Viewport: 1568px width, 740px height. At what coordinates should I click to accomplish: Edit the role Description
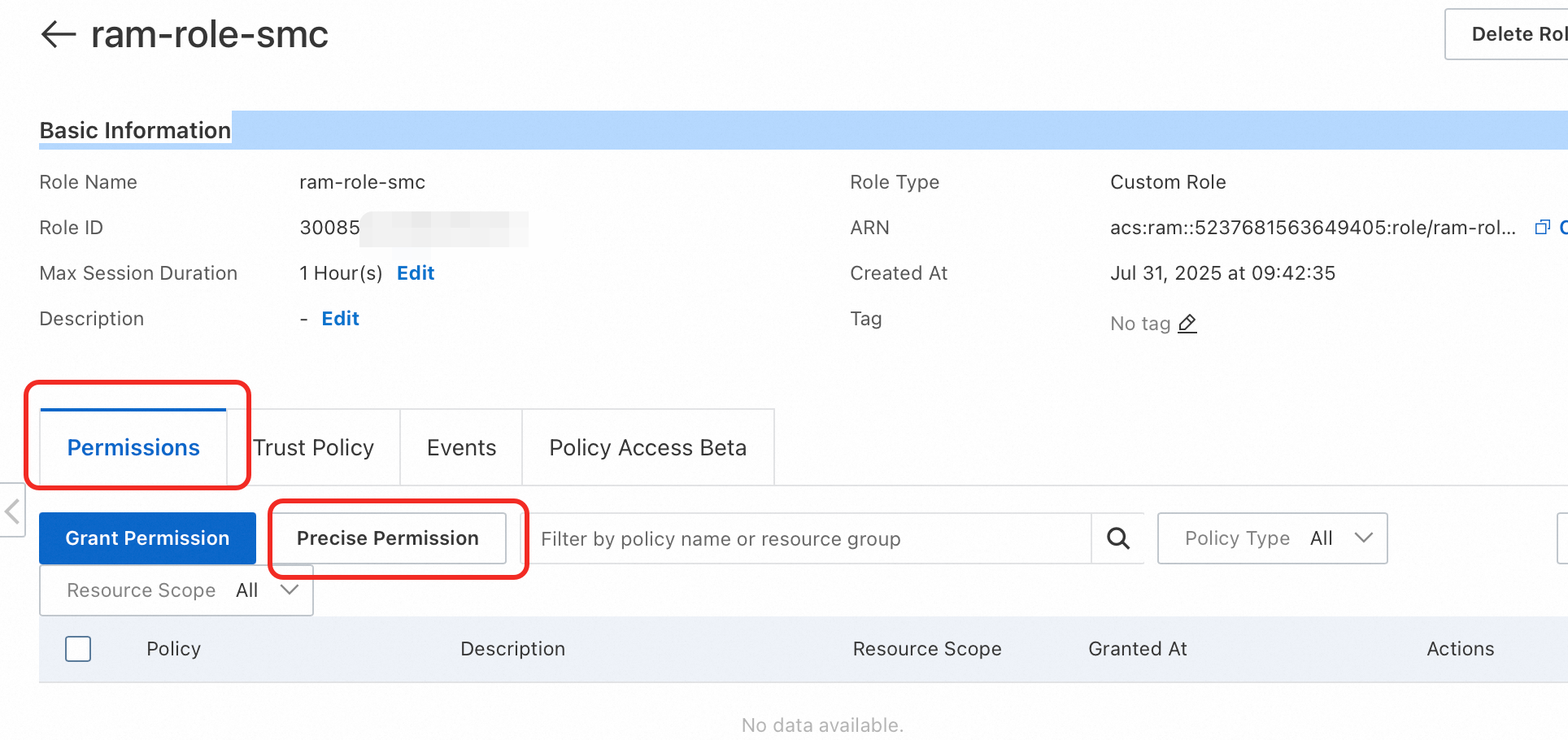pos(340,319)
